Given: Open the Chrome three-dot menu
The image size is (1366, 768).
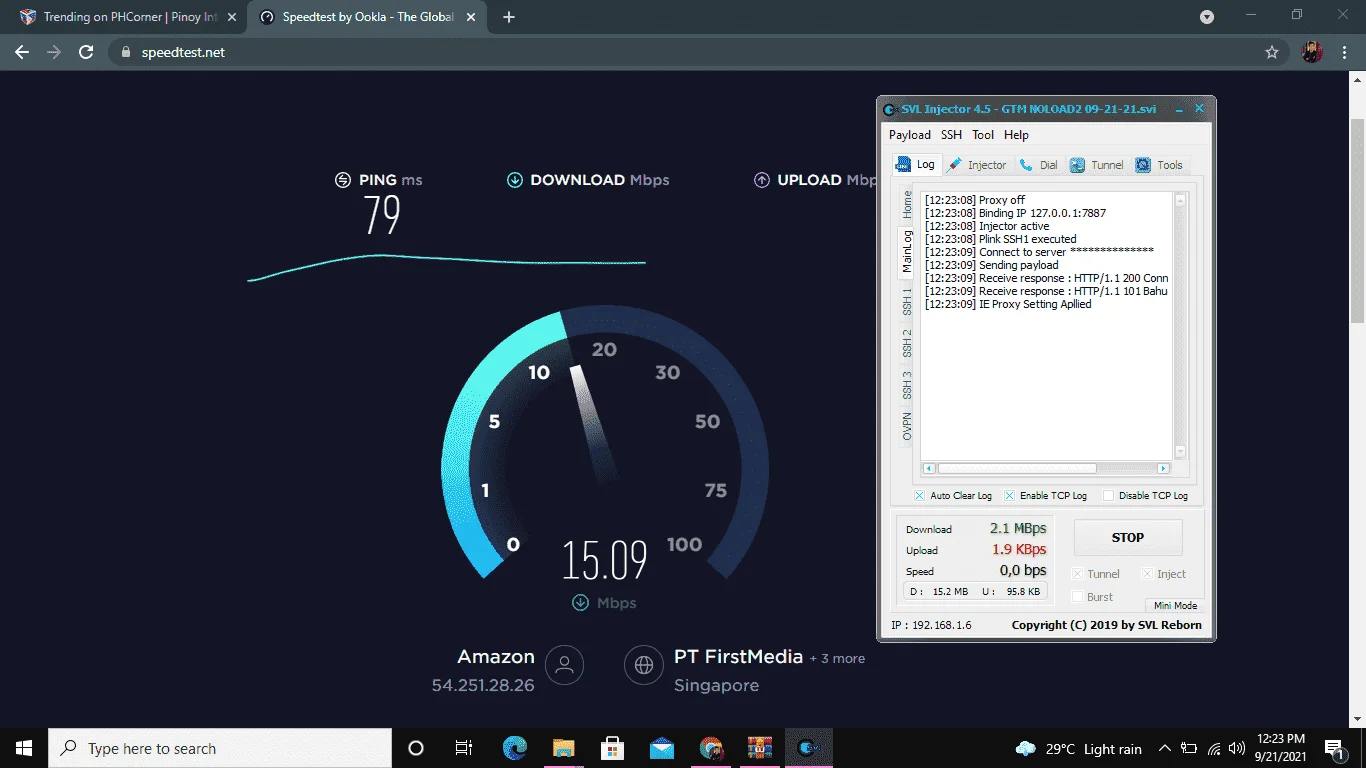Looking at the screenshot, I should (x=1345, y=52).
